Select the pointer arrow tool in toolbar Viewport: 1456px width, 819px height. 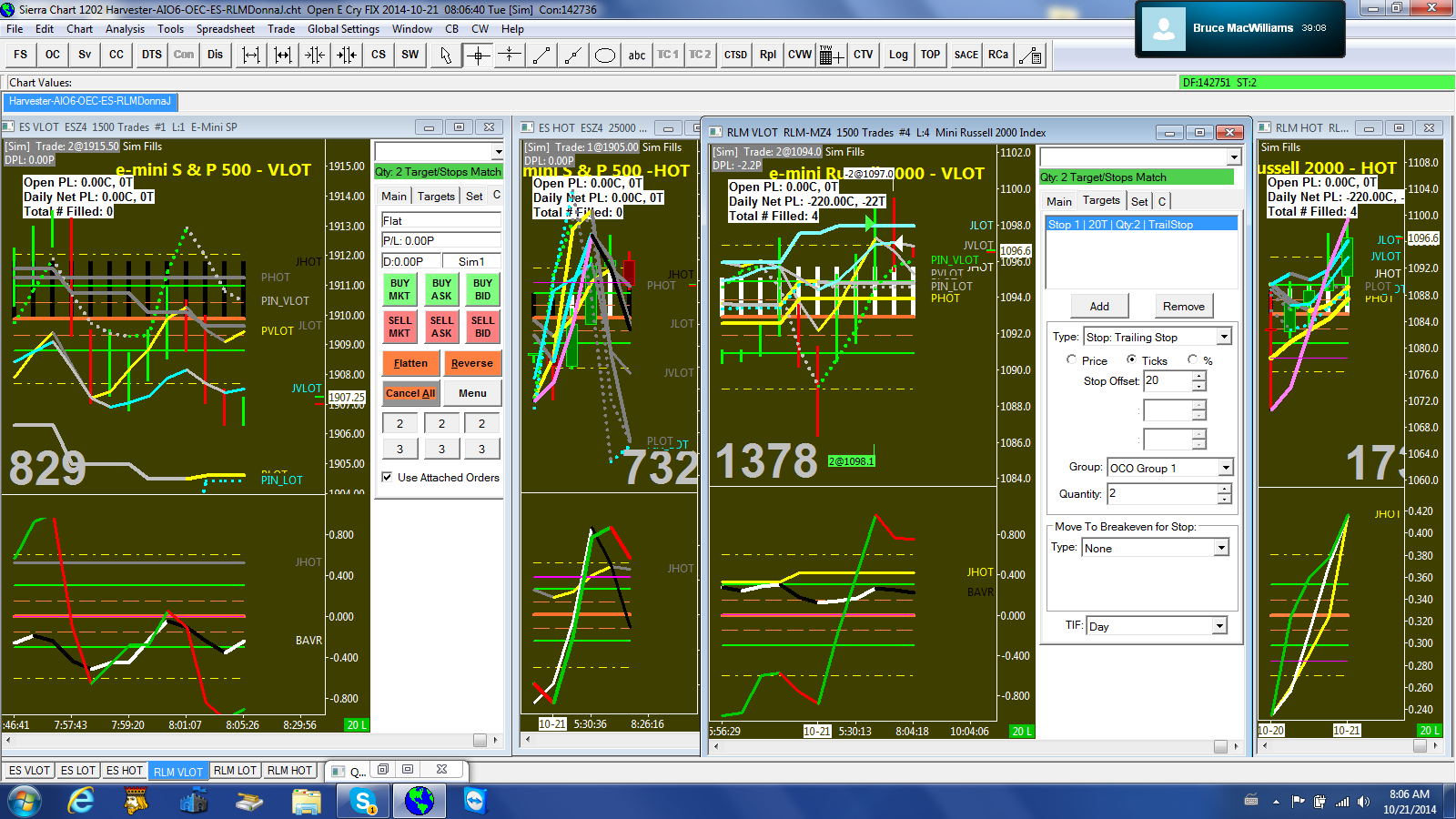[445, 55]
